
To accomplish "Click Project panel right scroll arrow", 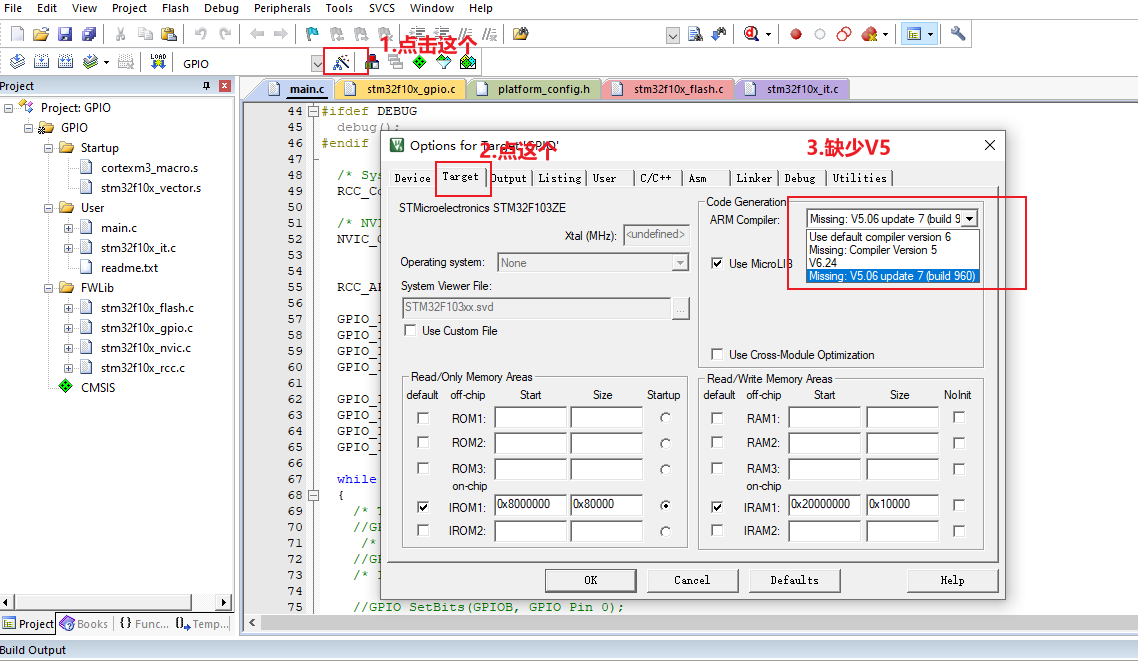I will (x=224, y=602).
